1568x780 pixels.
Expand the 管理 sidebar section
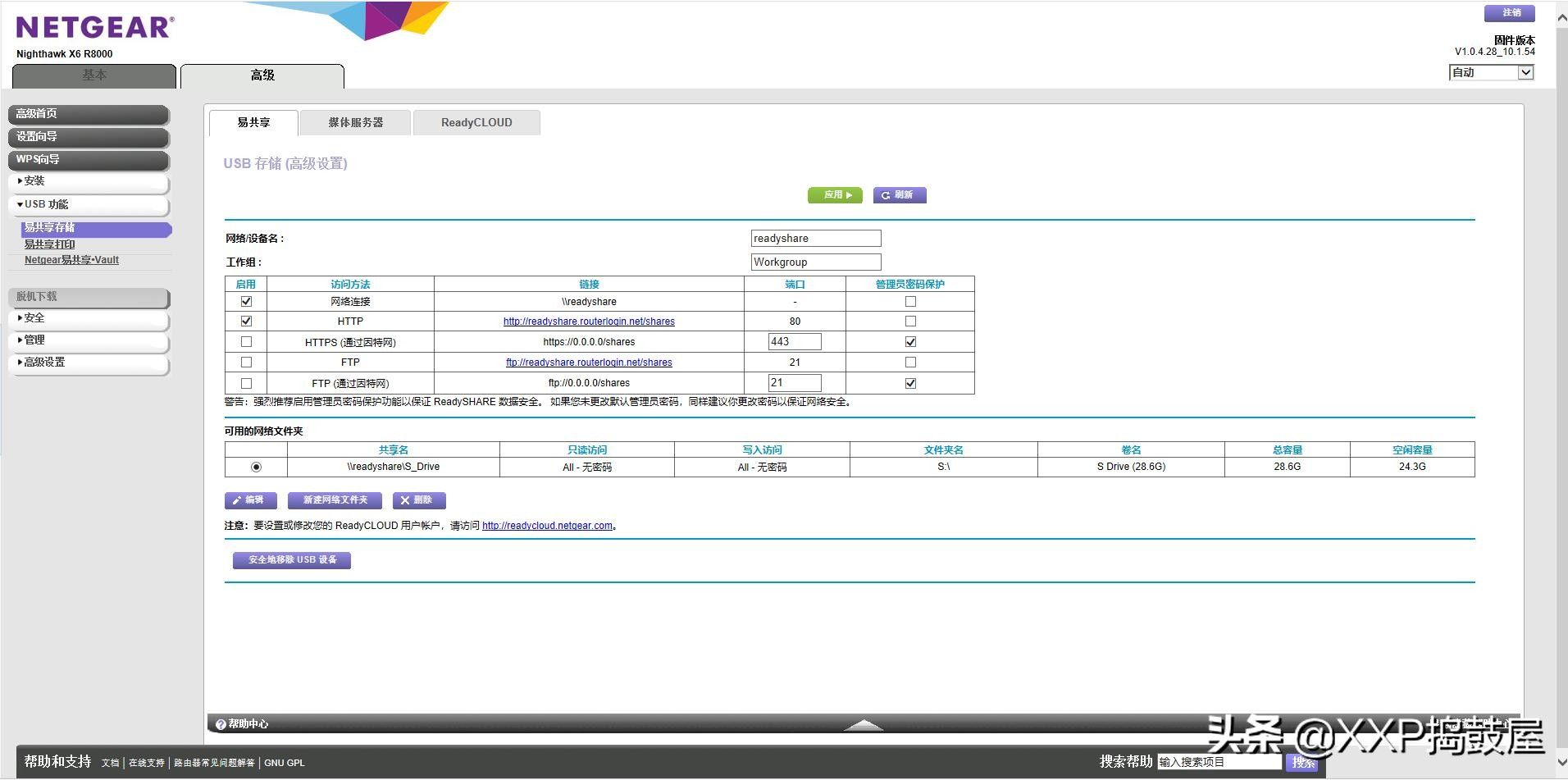click(89, 340)
